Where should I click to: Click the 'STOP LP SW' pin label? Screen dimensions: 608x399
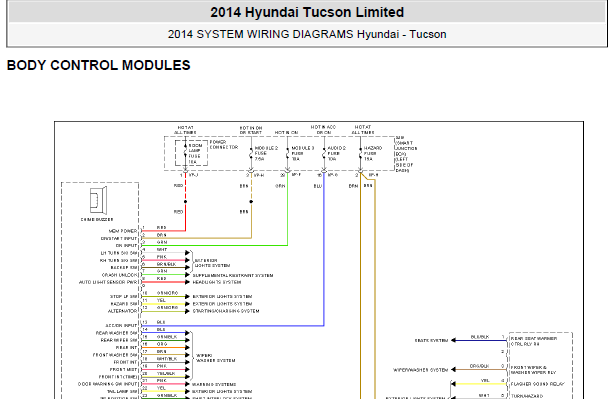(123, 297)
